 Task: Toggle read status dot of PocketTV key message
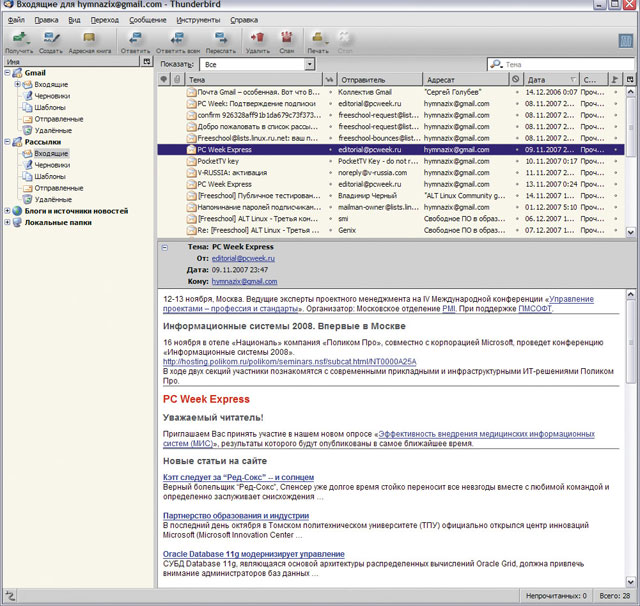pyautogui.click(x=330, y=161)
